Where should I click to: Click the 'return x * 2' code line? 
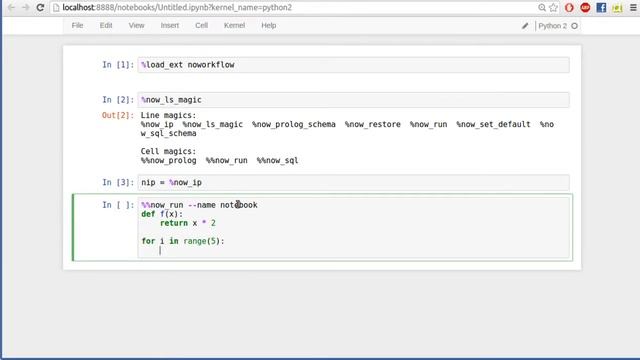point(188,223)
